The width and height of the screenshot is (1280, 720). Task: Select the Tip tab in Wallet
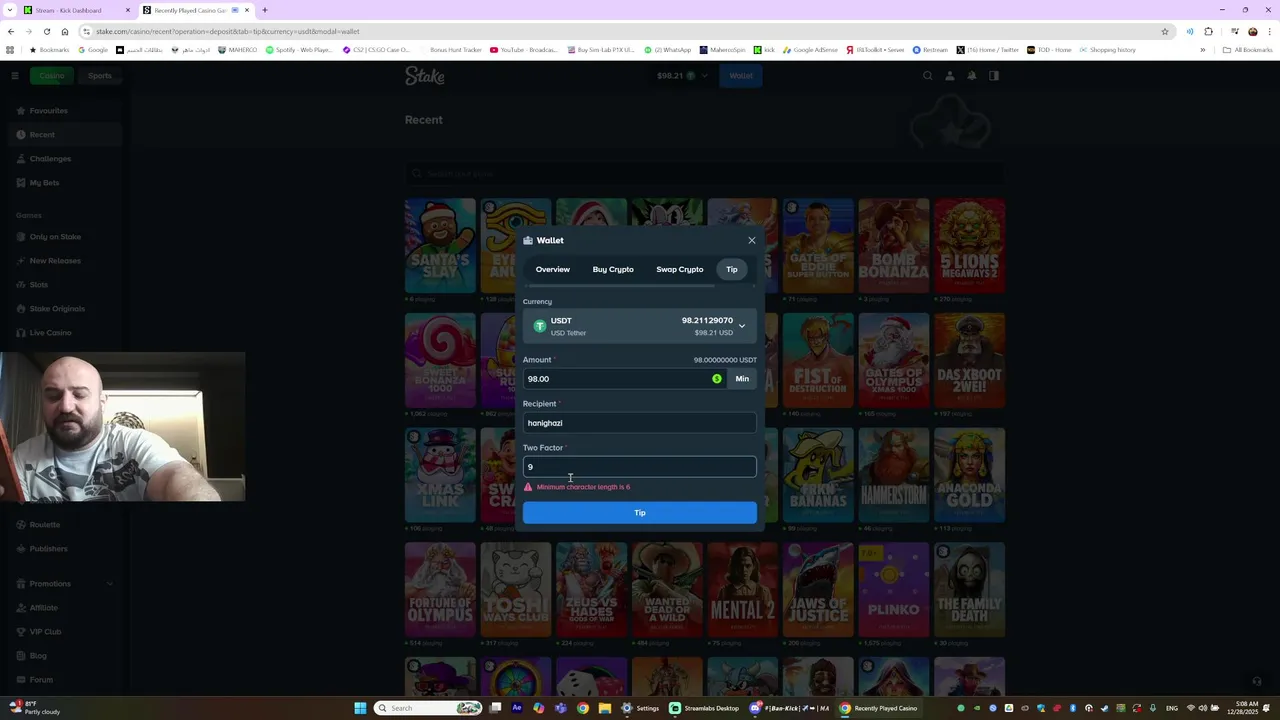coord(732,269)
